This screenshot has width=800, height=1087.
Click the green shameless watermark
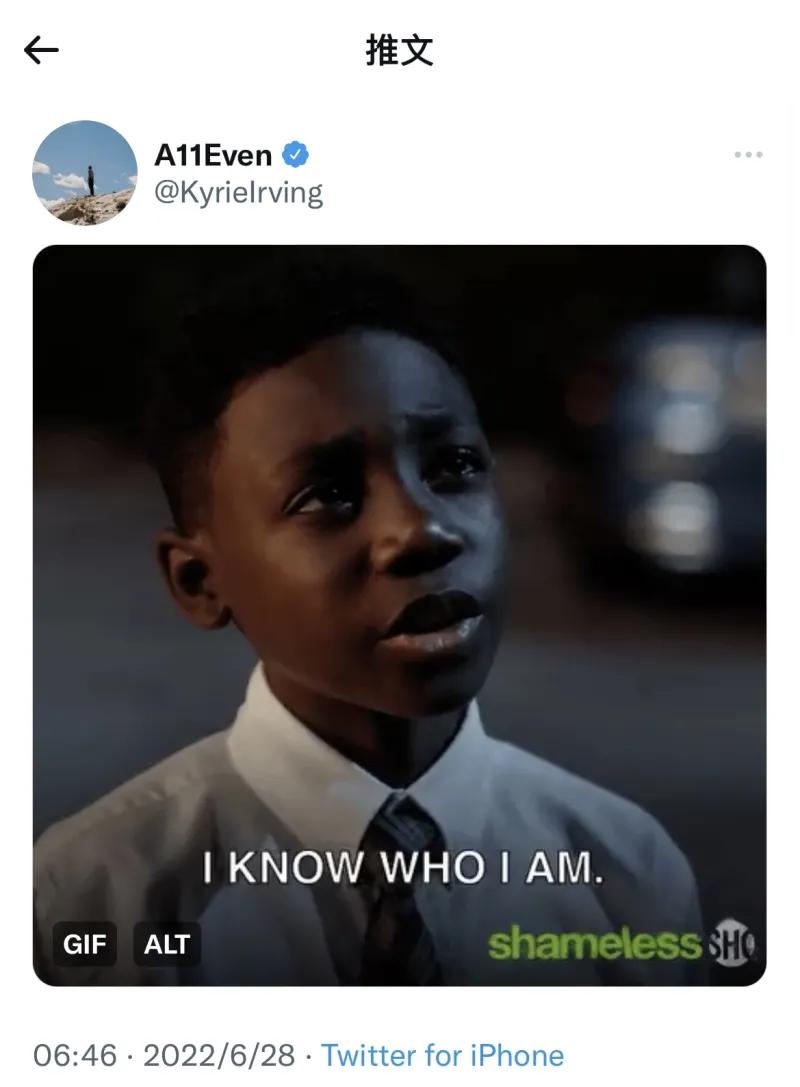pos(595,944)
